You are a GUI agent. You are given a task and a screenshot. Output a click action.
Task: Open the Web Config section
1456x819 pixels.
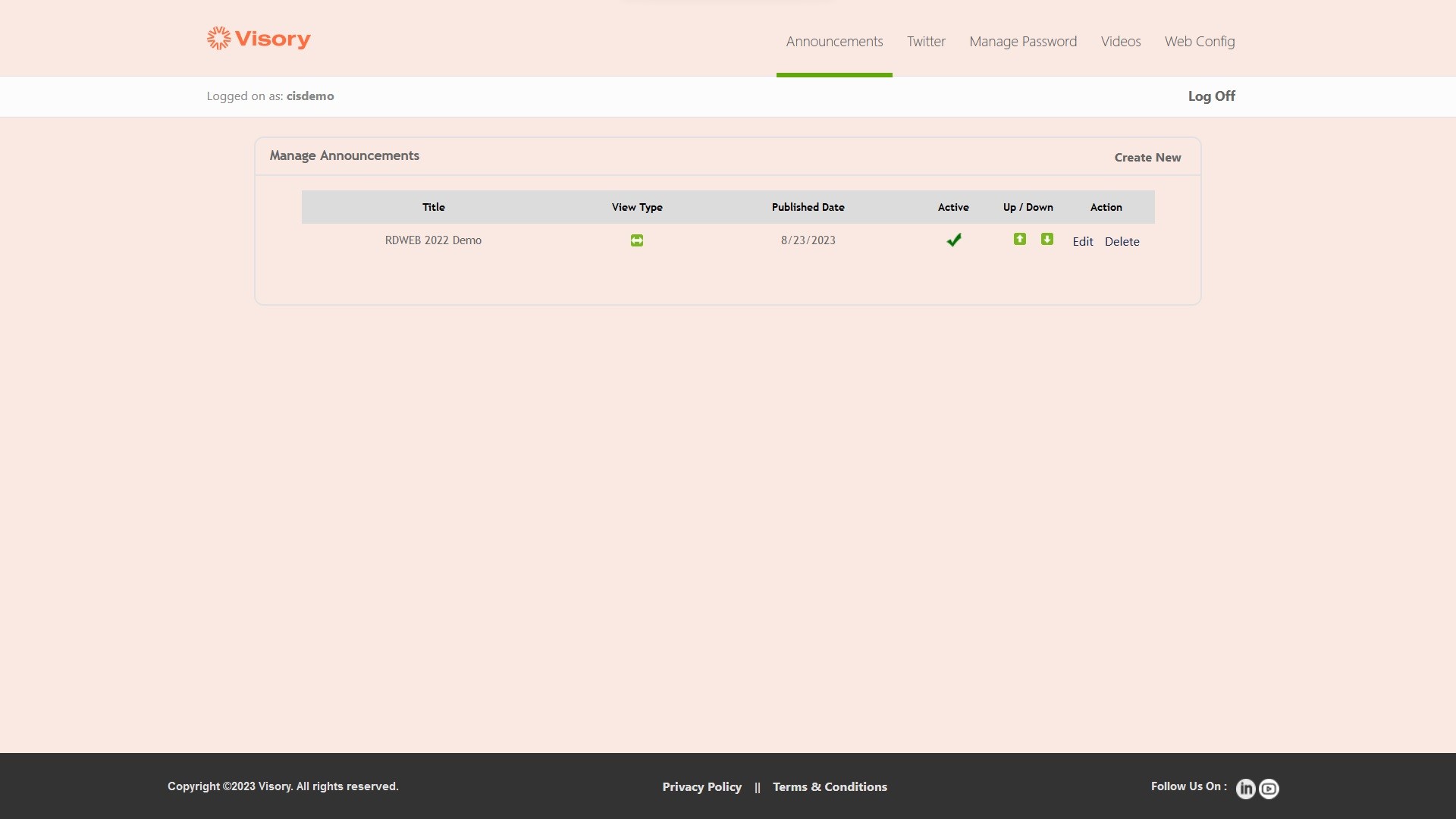click(1200, 42)
